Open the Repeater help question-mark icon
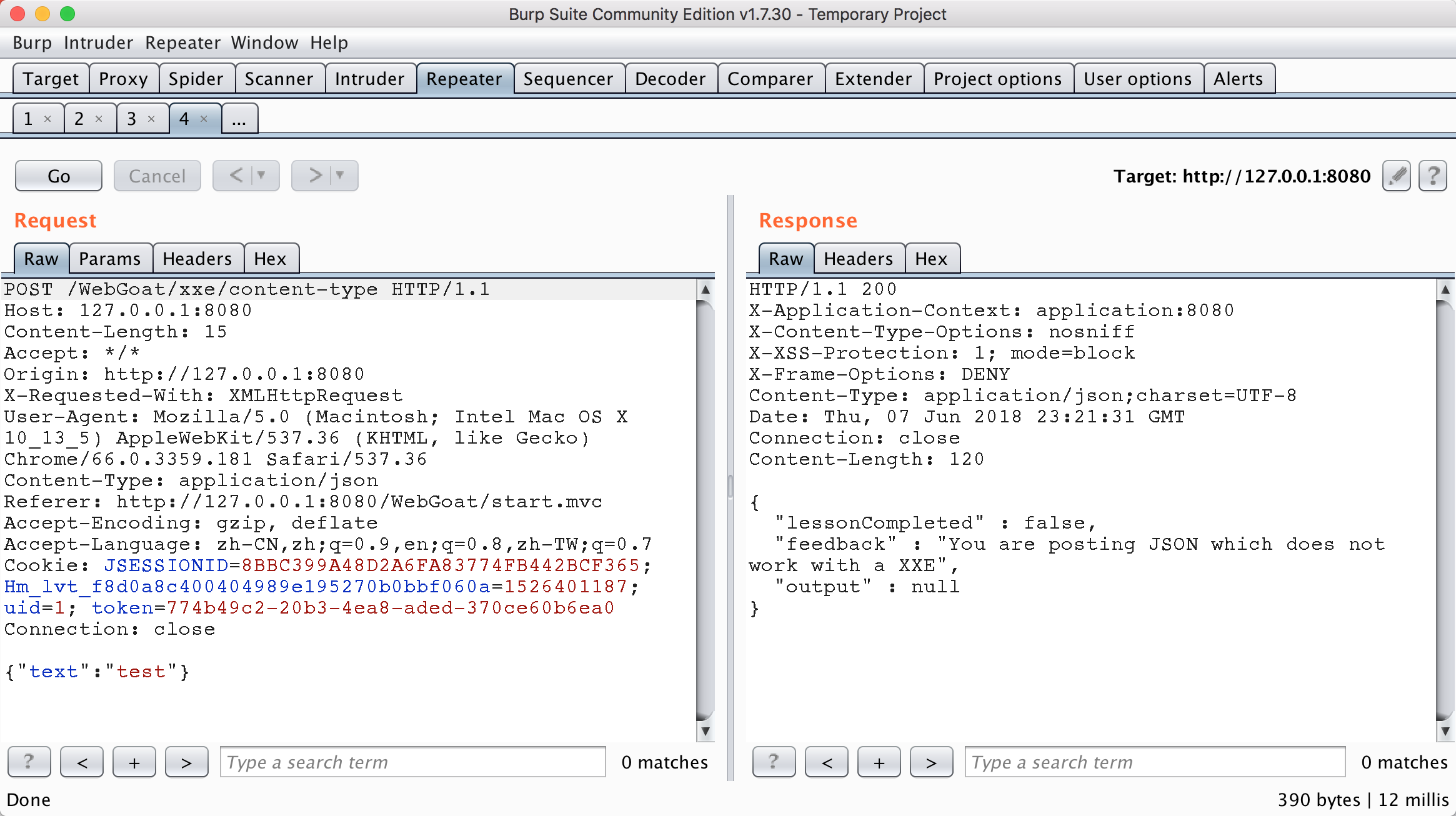Viewport: 1456px width, 816px height. click(1433, 176)
